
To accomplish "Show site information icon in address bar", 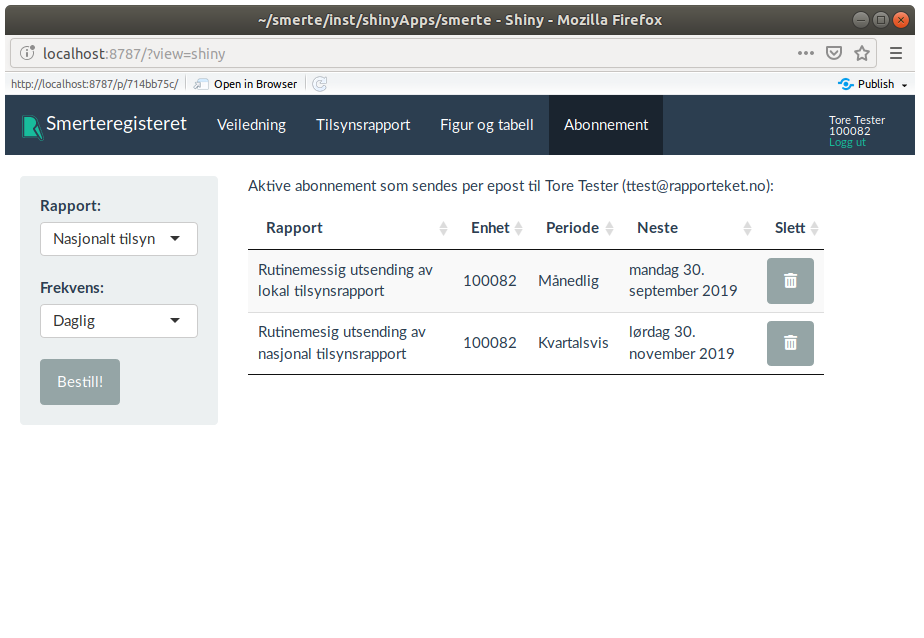I will pyautogui.click(x=27, y=54).
